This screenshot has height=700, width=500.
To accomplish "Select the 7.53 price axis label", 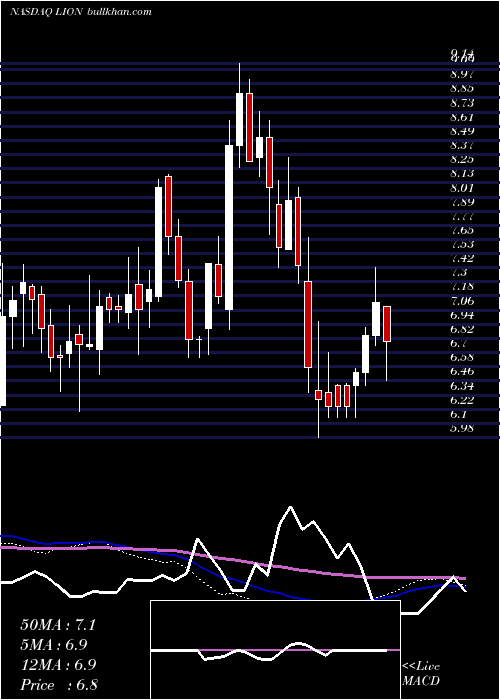I will click(462, 244).
